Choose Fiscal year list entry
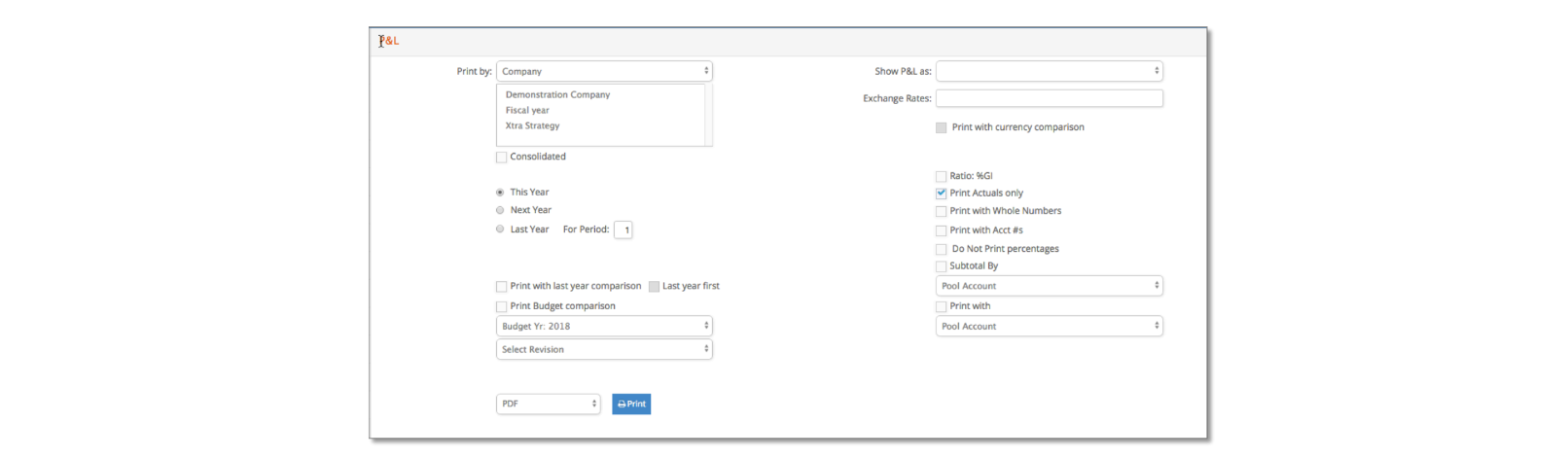Viewport: 1568px width, 459px height. [527, 111]
